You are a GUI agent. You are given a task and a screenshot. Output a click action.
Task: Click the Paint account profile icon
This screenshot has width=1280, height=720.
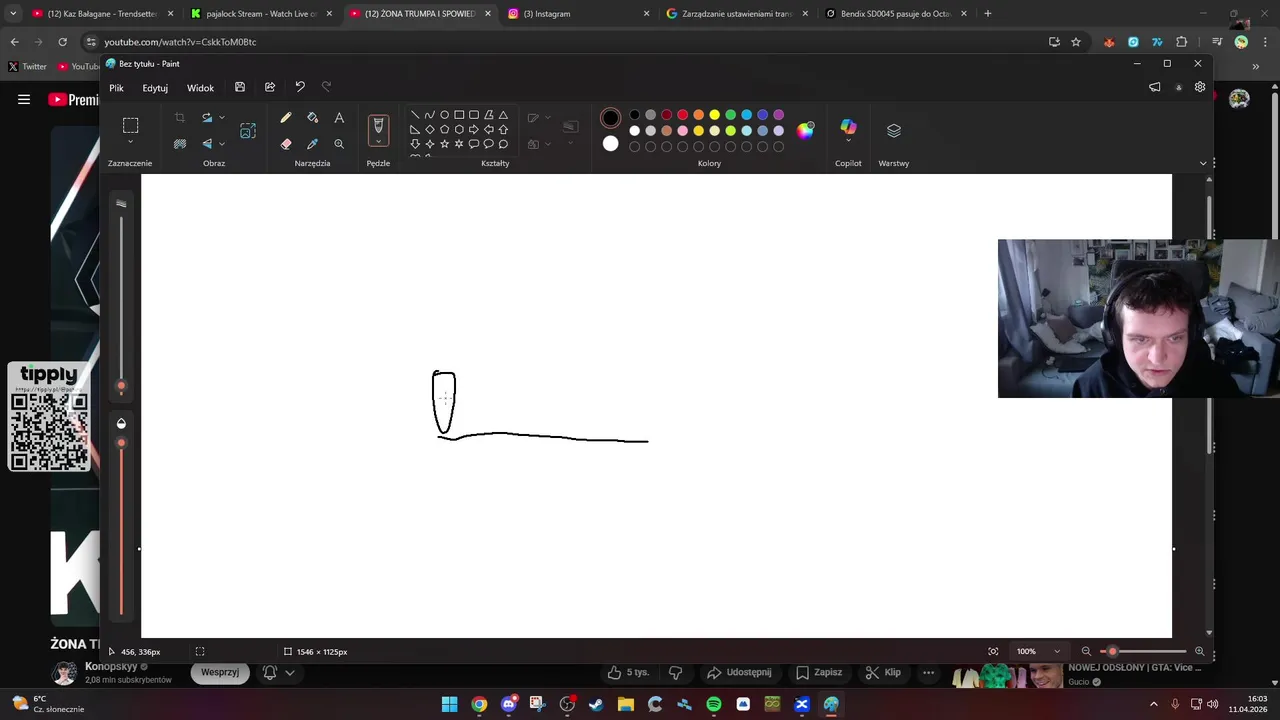pyautogui.click(x=1178, y=87)
